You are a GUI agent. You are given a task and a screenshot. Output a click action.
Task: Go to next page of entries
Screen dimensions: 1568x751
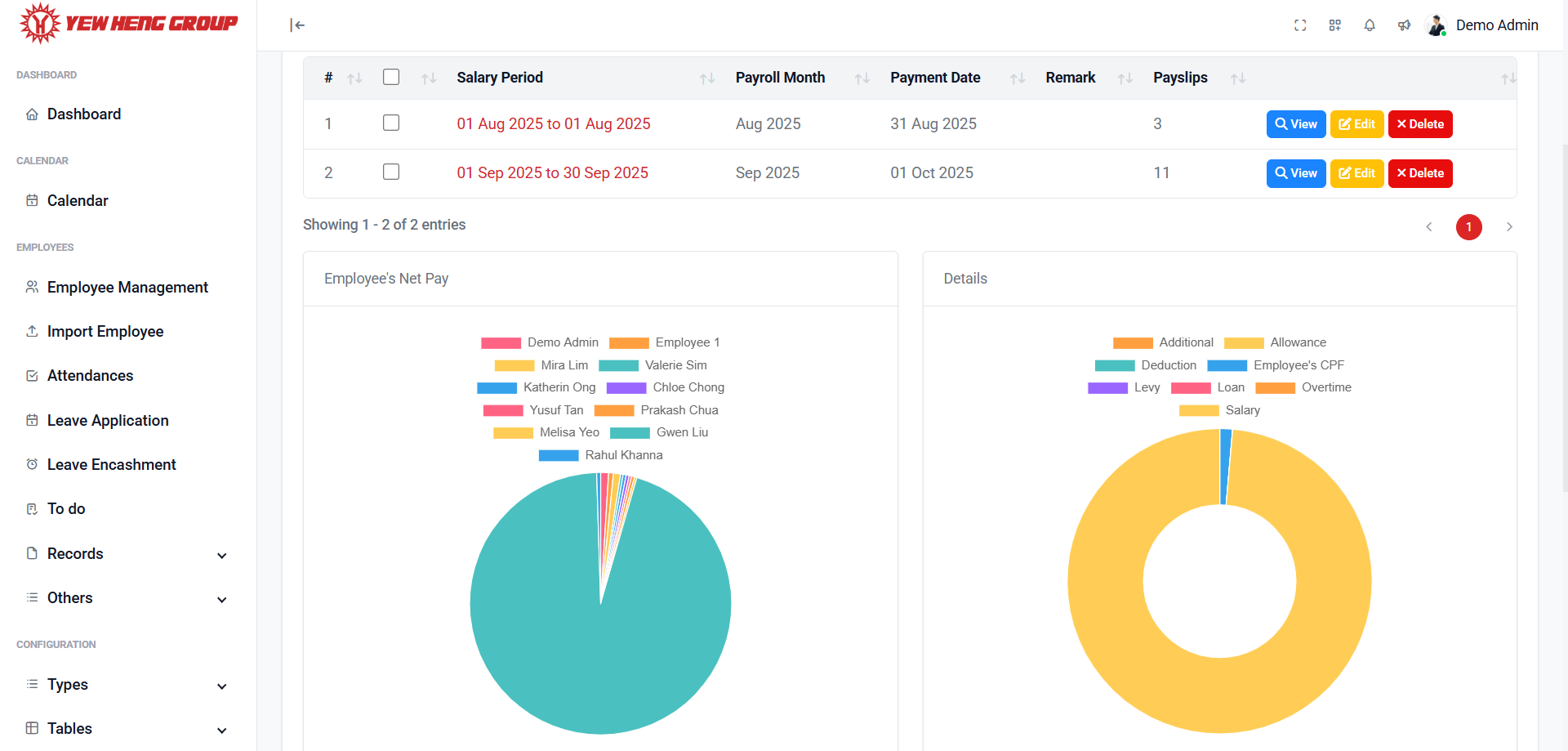[x=1508, y=227]
